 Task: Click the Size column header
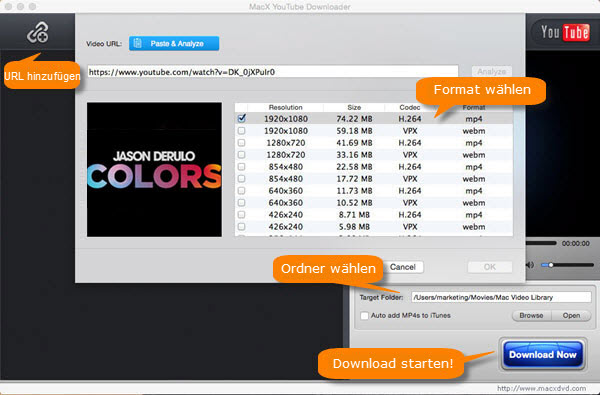click(x=354, y=108)
